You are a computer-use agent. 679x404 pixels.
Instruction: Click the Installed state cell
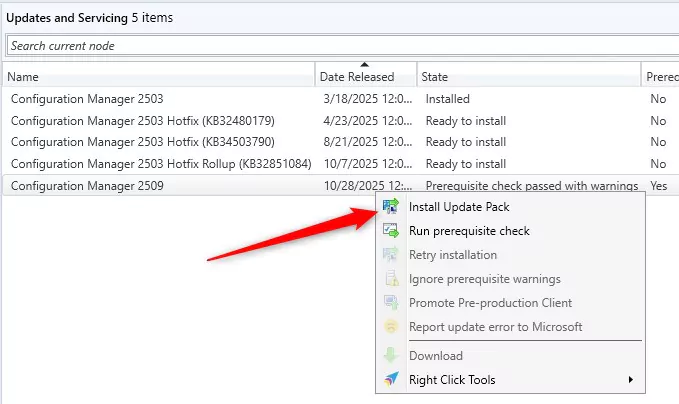447,99
